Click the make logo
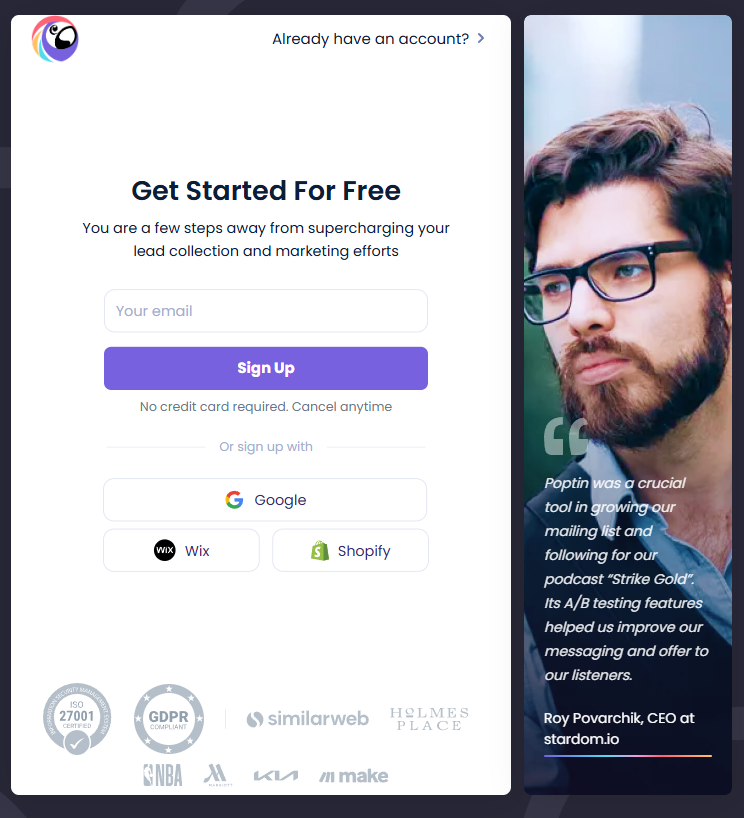744x818 pixels. click(354, 776)
